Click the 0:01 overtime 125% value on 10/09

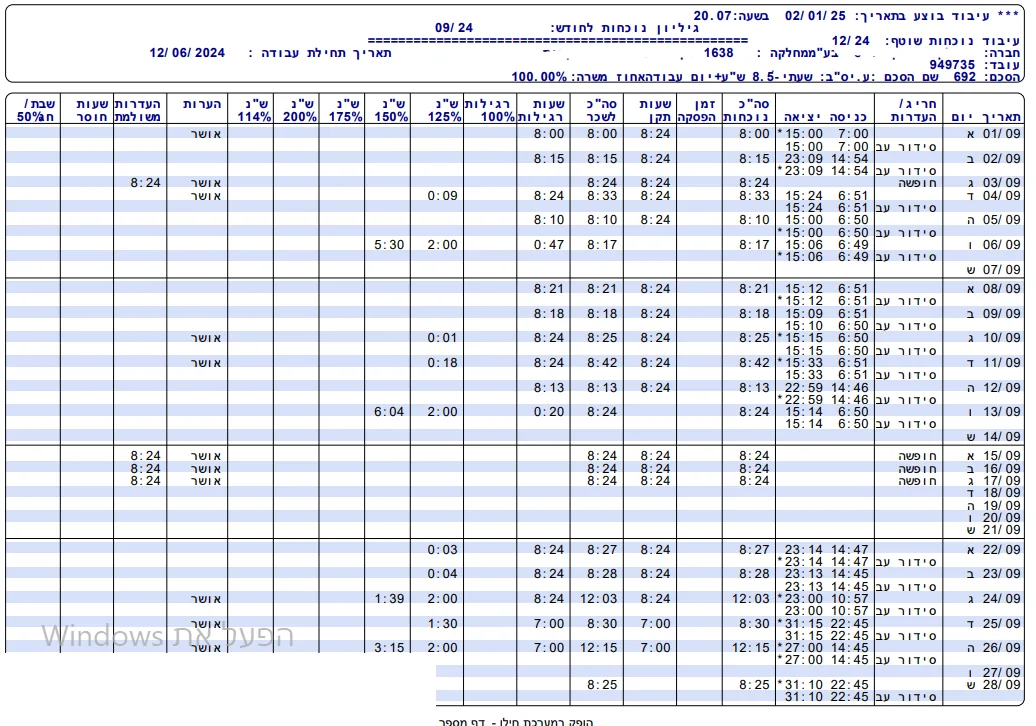click(442, 338)
